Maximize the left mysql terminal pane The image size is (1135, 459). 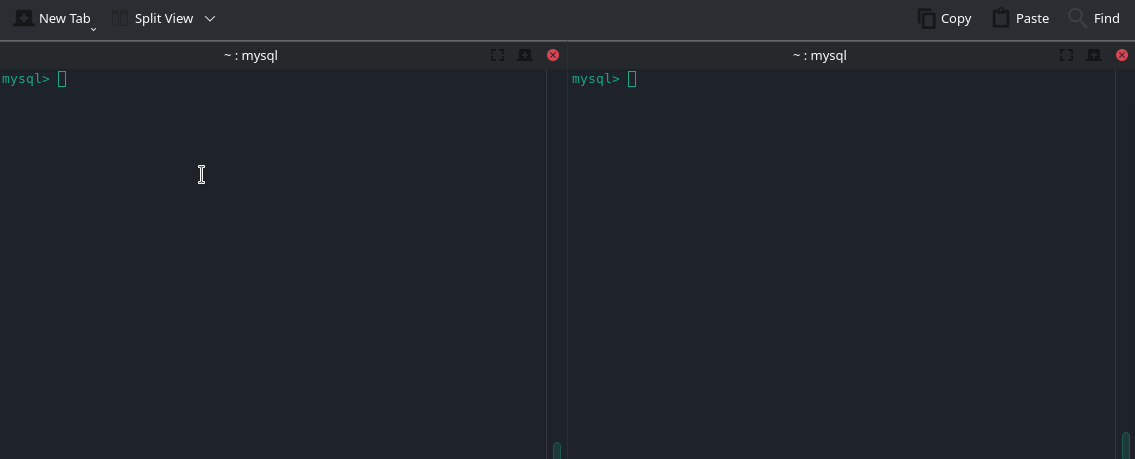(497, 55)
